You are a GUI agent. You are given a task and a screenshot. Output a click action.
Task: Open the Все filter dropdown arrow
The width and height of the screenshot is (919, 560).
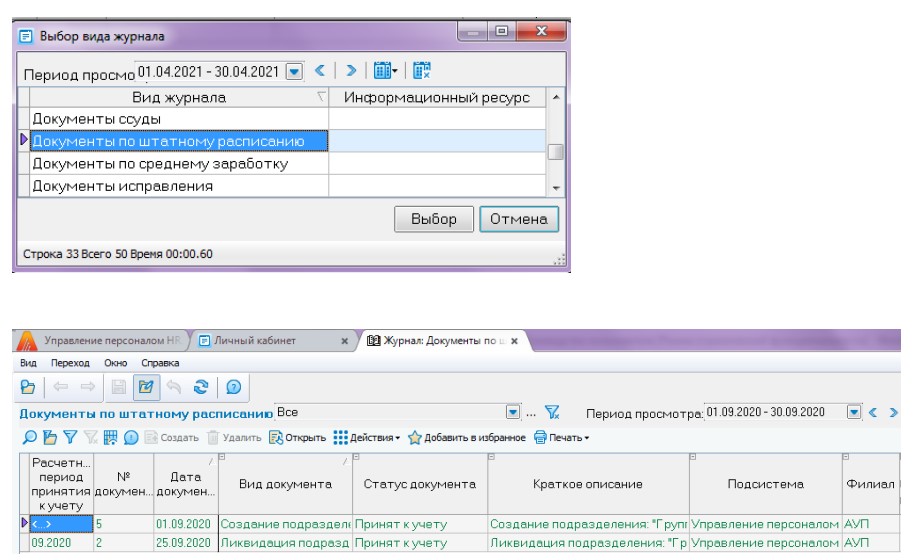pos(513,412)
